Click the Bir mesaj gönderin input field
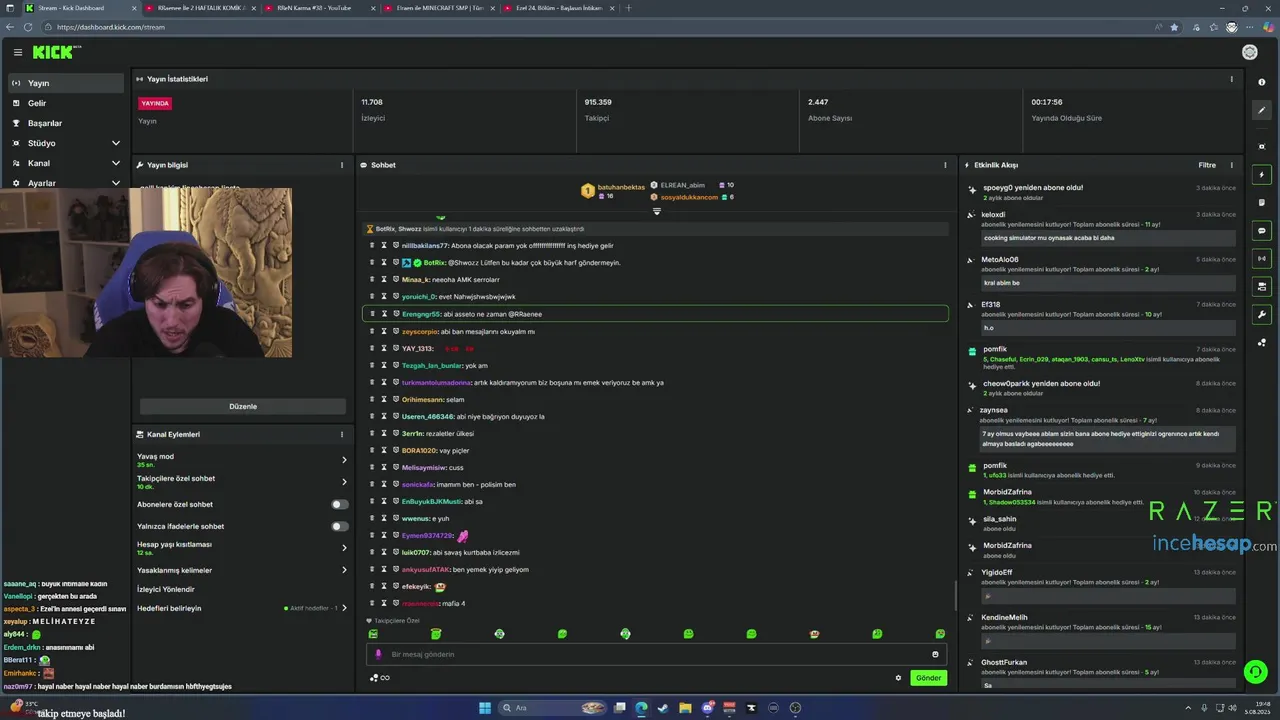 655,654
